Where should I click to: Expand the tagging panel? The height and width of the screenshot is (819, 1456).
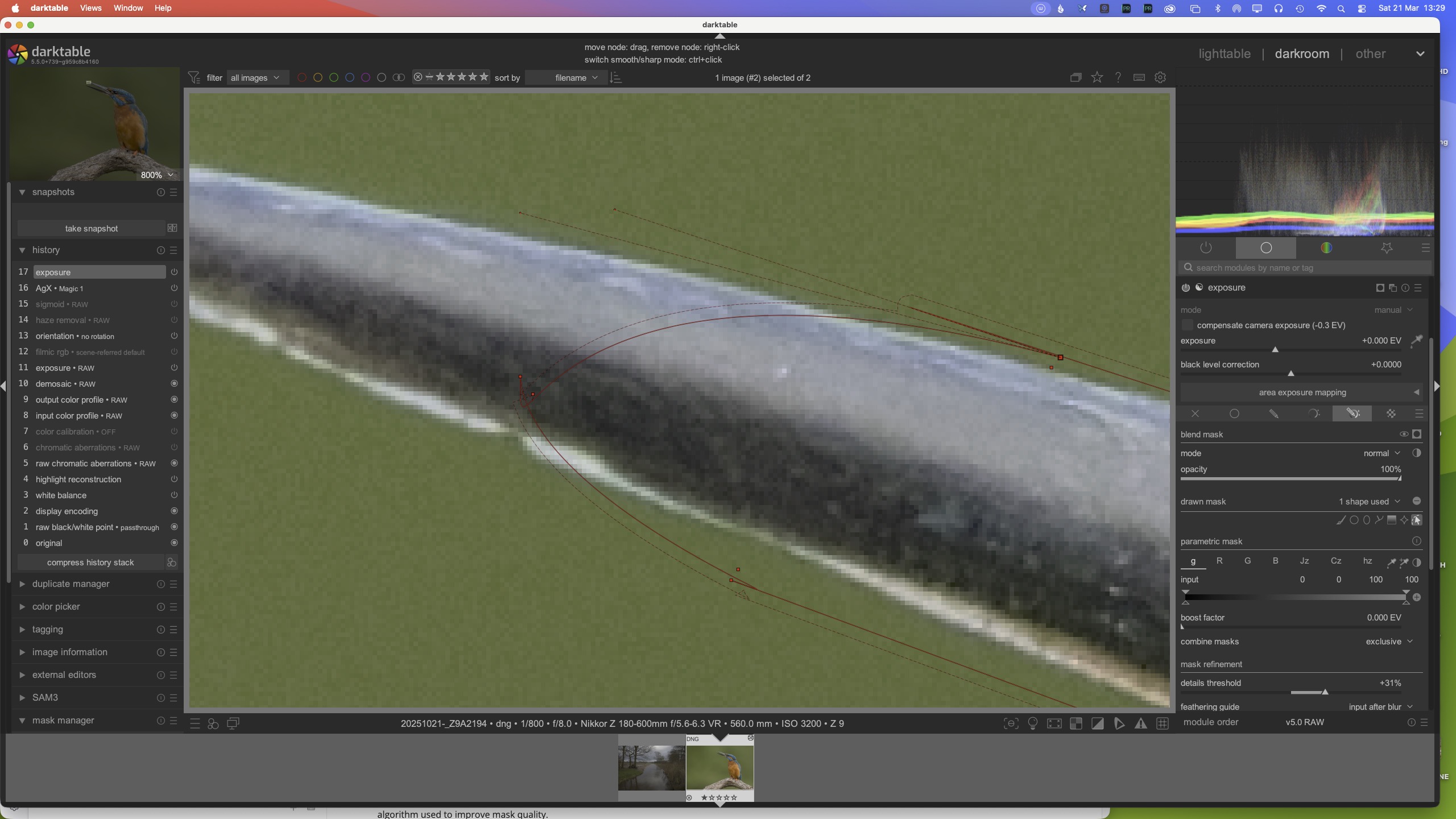tap(47, 629)
